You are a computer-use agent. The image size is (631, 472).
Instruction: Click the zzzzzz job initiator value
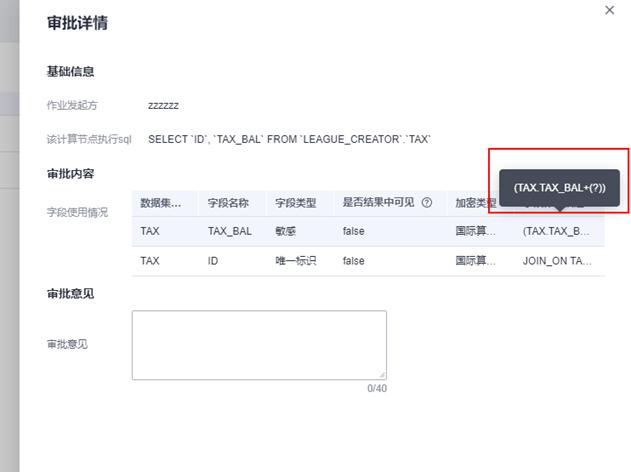pyautogui.click(x=163, y=104)
